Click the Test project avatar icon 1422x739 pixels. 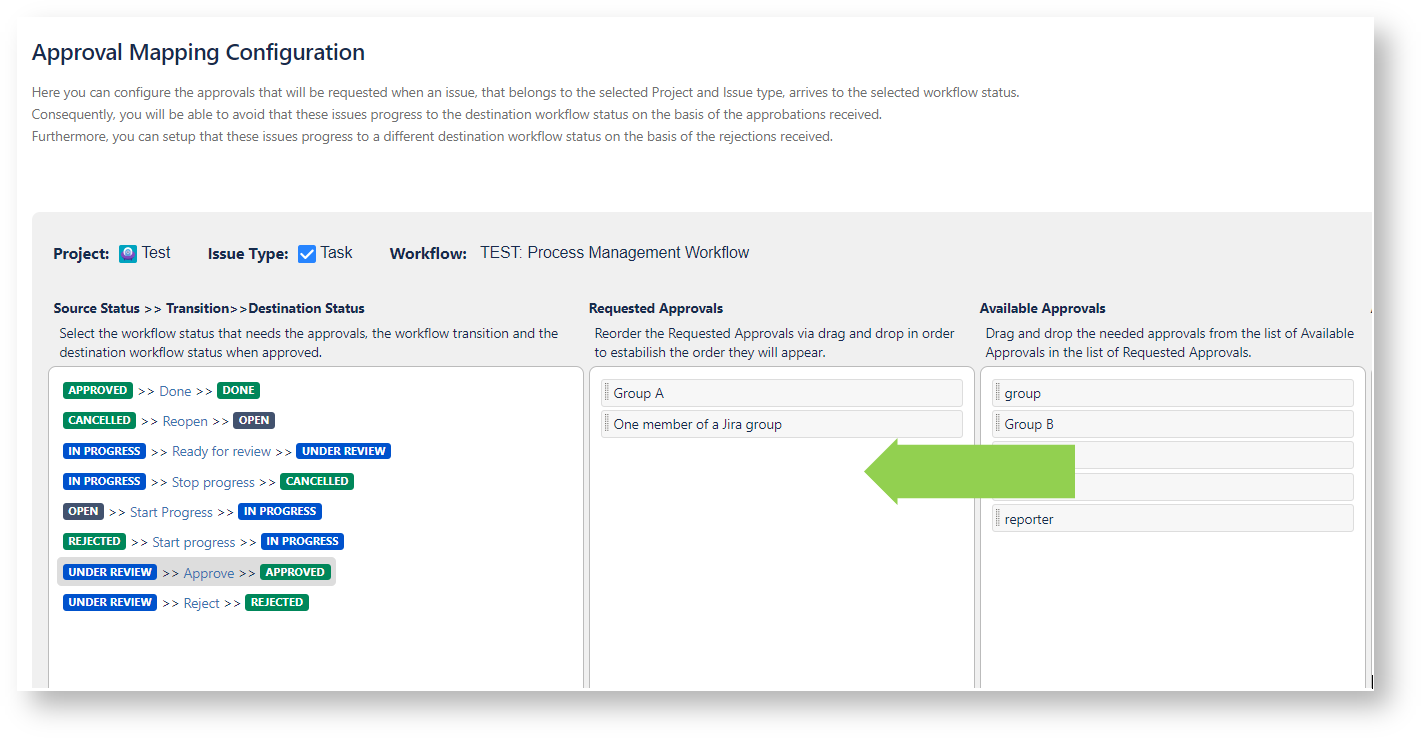[128, 254]
